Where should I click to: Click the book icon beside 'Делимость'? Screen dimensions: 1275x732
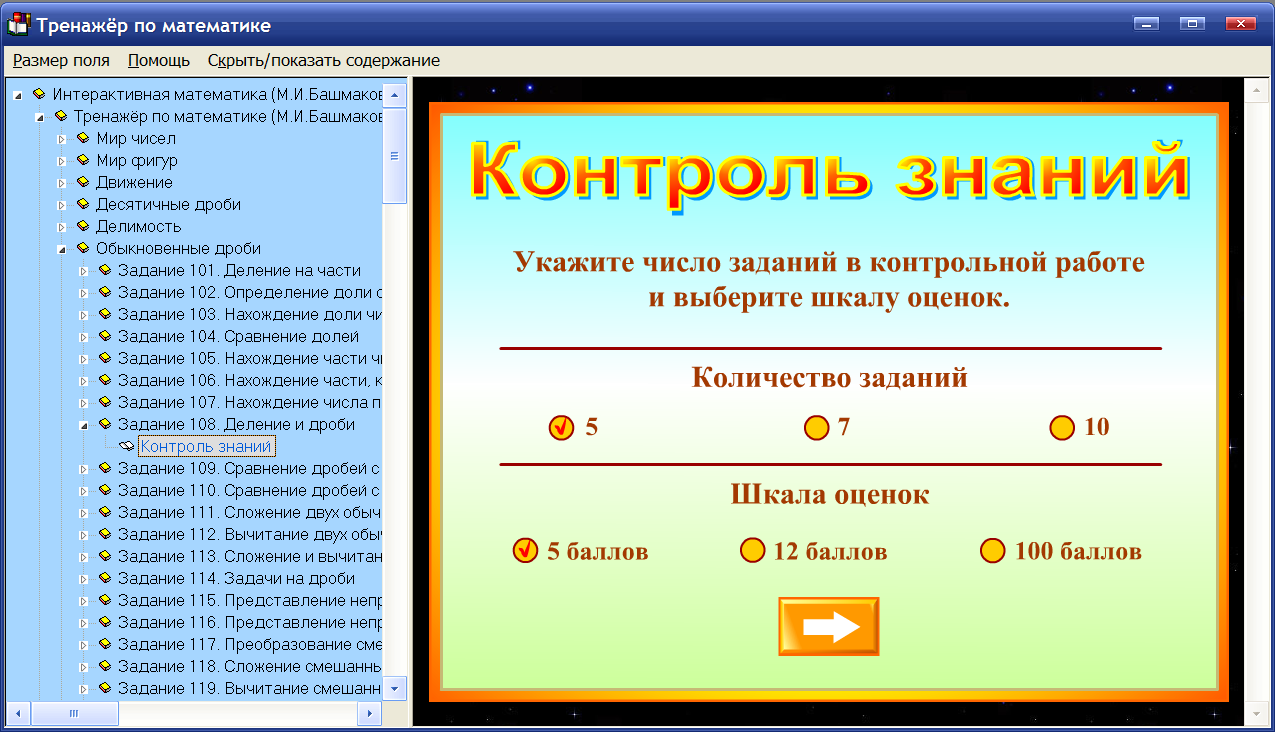pyautogui.click(x=83, y=227)
